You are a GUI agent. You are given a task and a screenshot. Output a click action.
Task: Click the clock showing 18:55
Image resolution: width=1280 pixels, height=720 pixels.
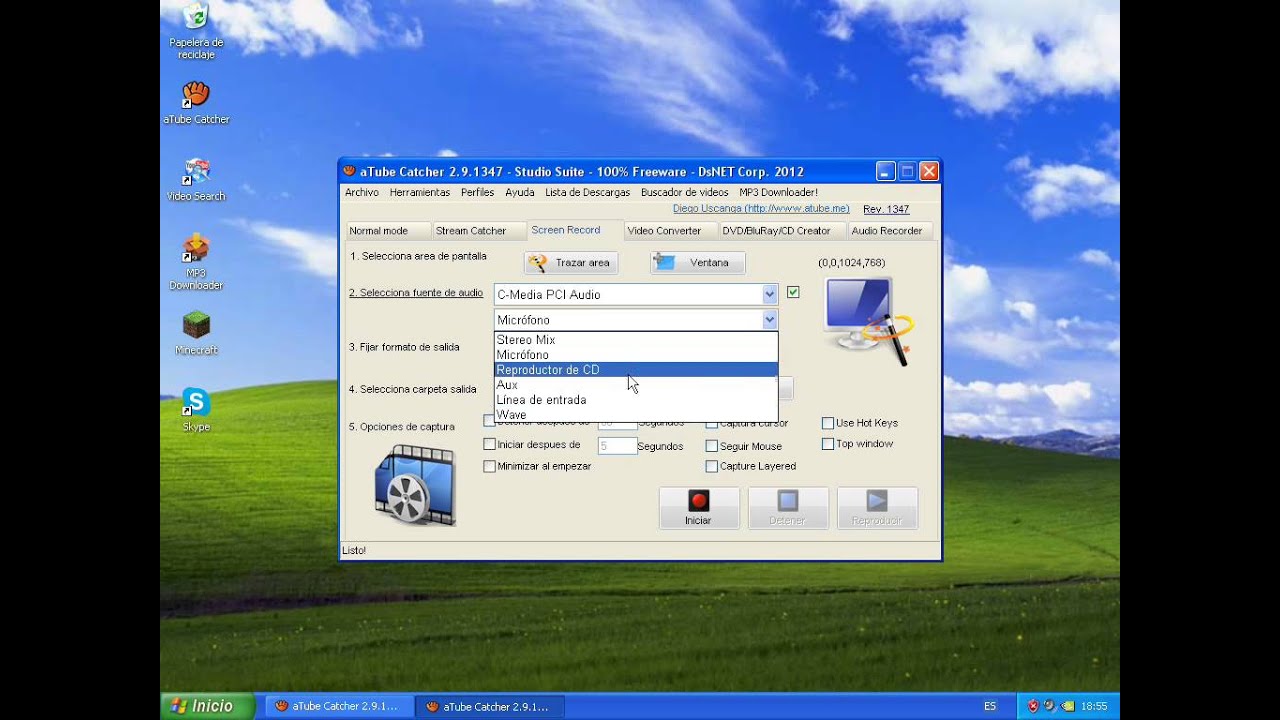click(x=1094, y=706)
